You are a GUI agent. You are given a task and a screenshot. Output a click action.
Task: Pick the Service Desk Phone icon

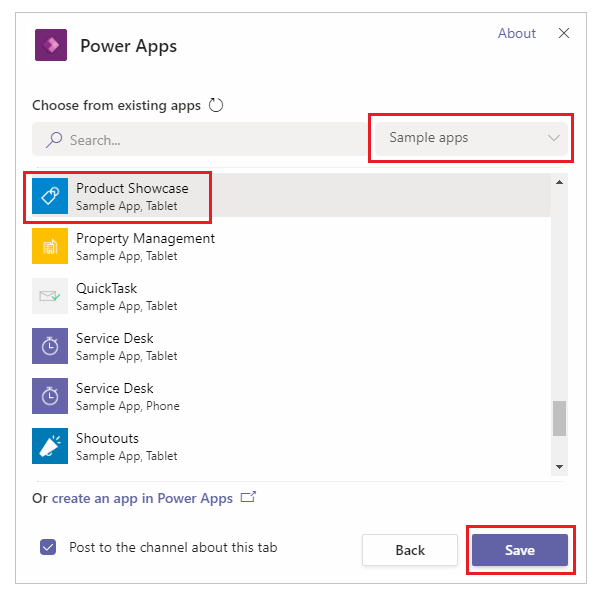[x=50, y=396]
